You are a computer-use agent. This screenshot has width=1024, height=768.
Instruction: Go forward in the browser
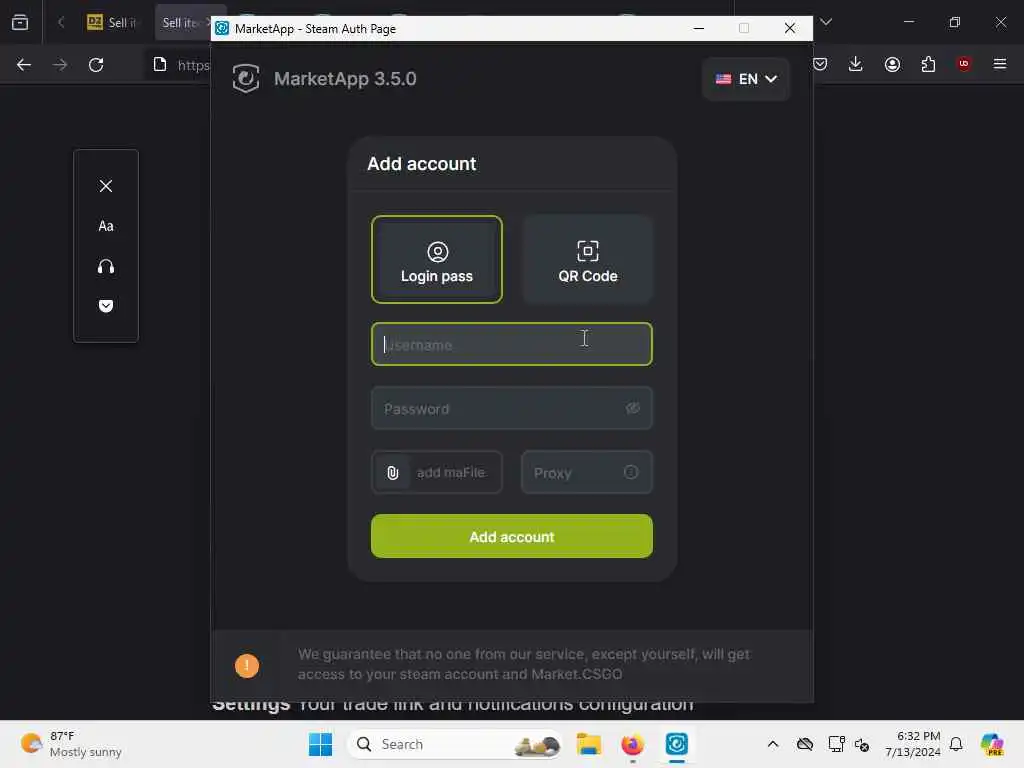(60, 65)
